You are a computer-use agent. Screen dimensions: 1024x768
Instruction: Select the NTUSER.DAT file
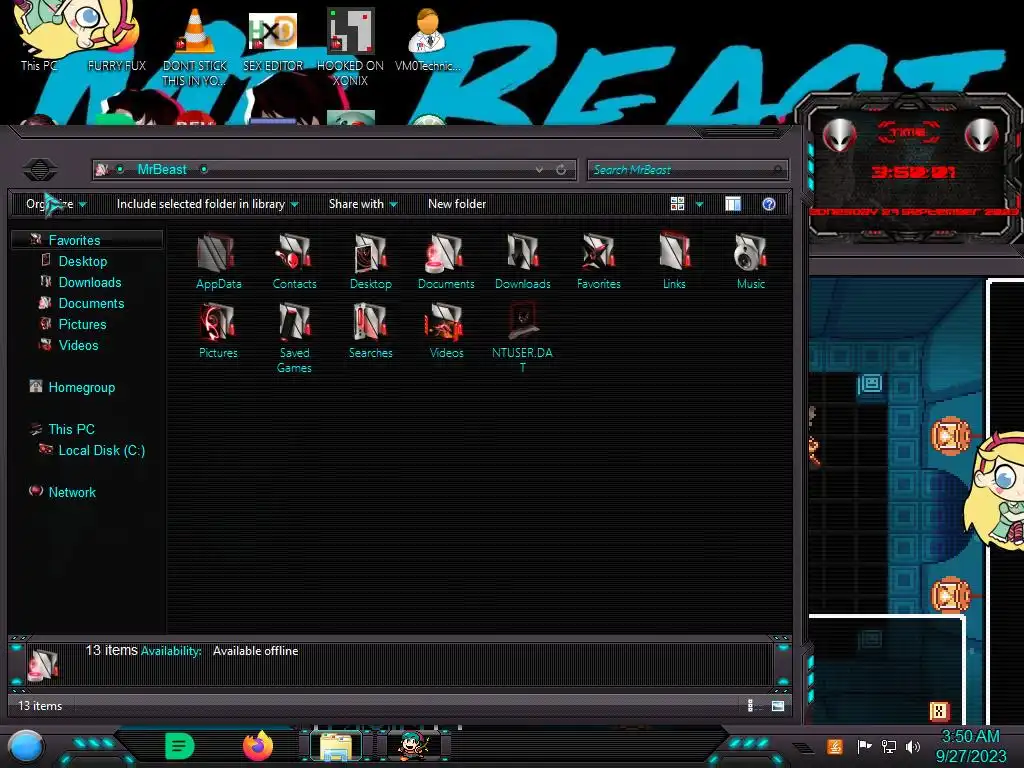click(x=522, y=338)
